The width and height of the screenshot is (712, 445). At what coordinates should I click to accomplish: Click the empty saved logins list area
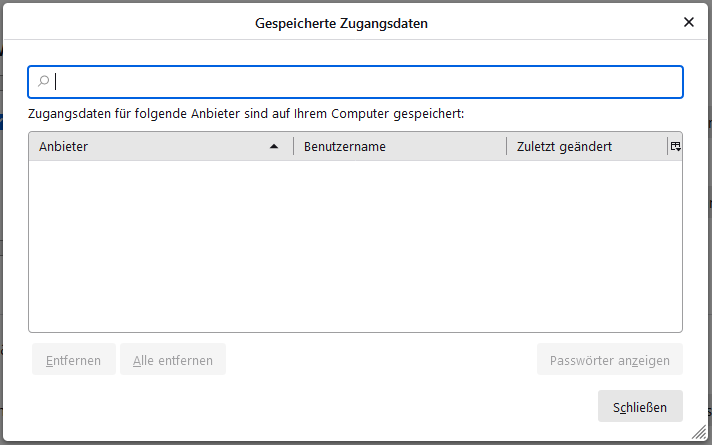click(355, 245)
